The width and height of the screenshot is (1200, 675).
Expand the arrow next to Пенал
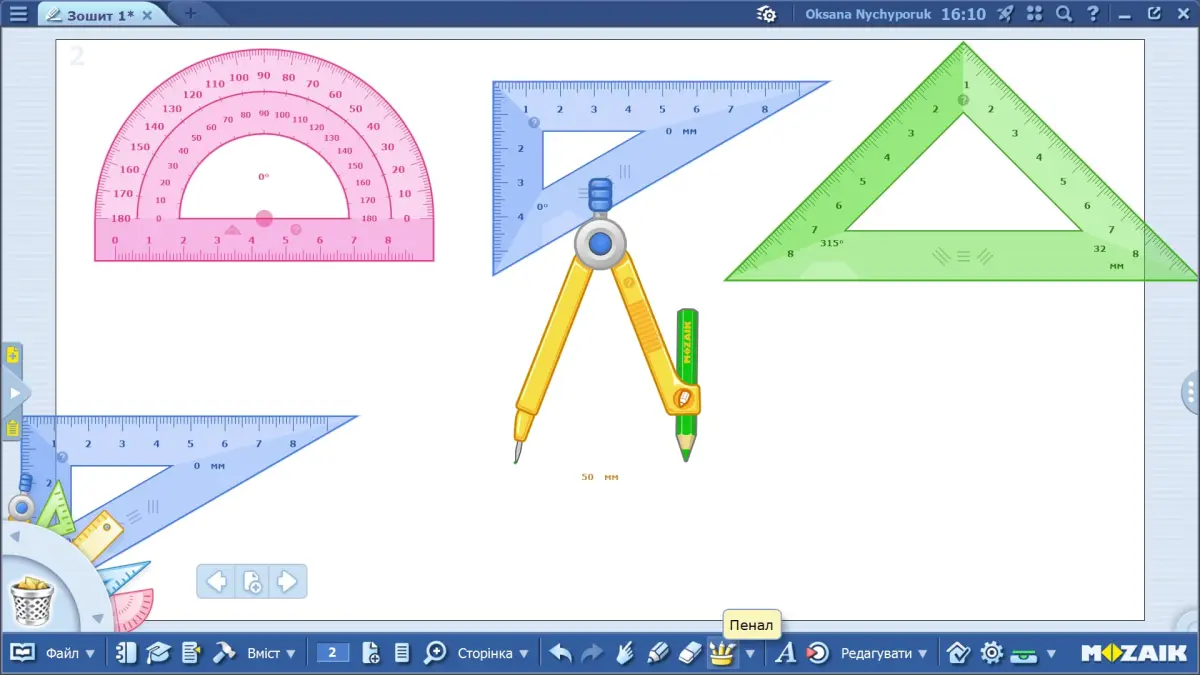(750, 654)
